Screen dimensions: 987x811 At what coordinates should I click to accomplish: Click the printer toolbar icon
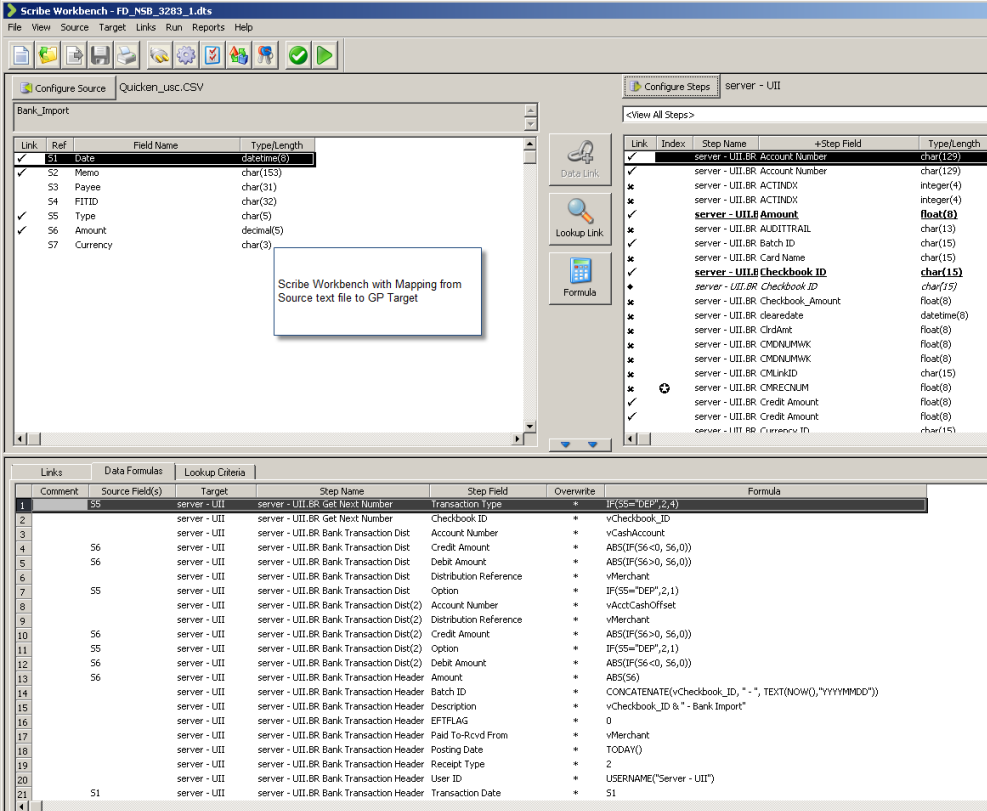[x=127, y=55]
